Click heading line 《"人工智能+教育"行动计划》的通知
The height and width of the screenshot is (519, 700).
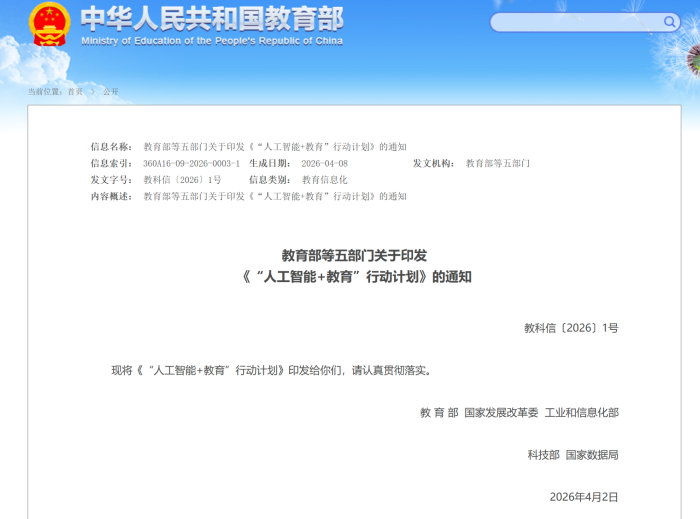pos(356,277)
